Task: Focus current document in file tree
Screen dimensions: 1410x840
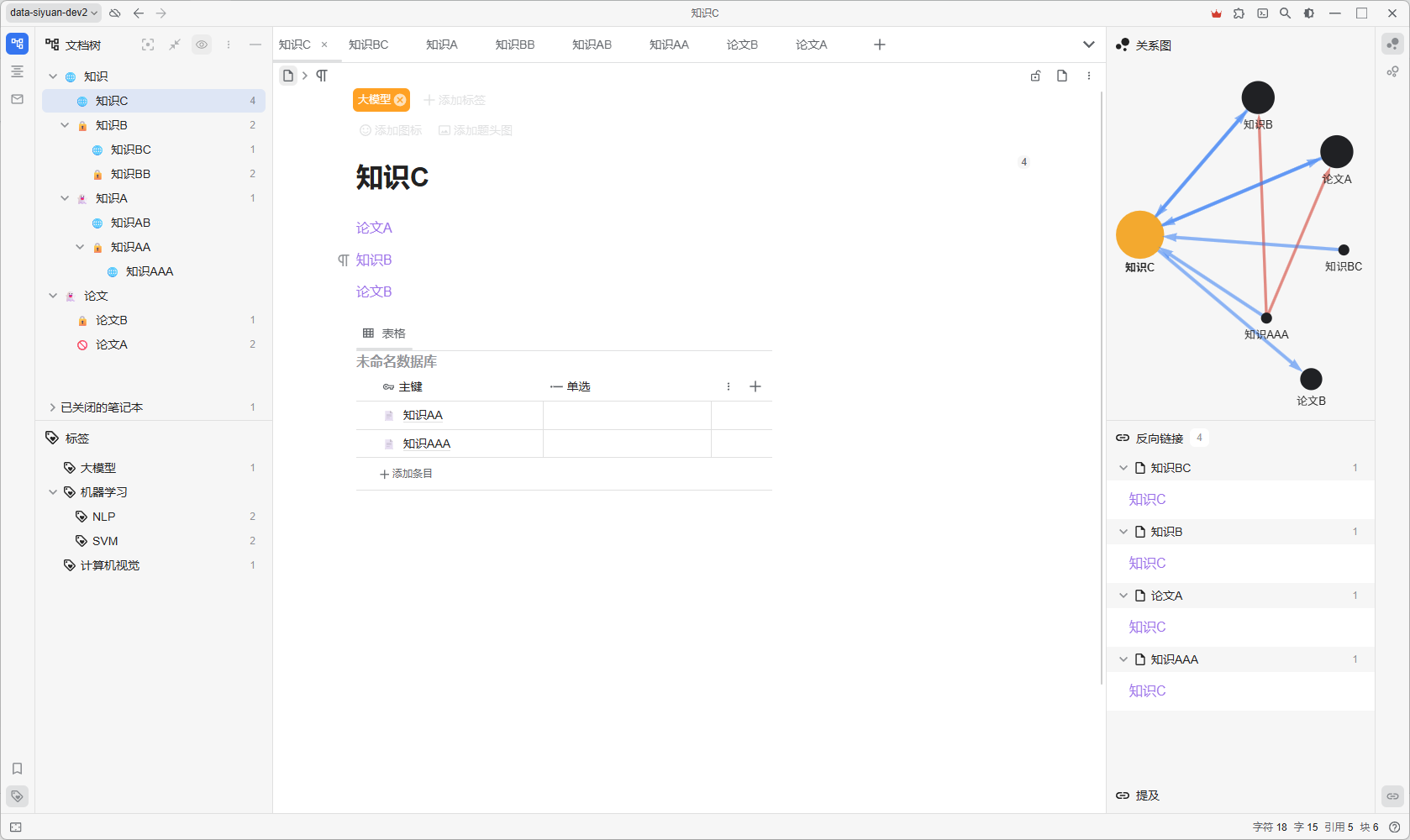Action: 148,45
